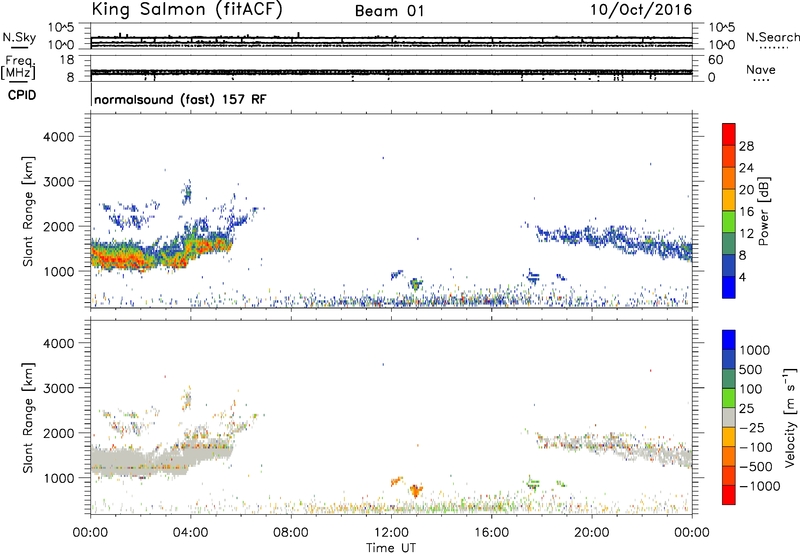Click the gray segment of Velocity bar between 25 and -25
This screenshot has width=800, height=554.
click(729, 418)
